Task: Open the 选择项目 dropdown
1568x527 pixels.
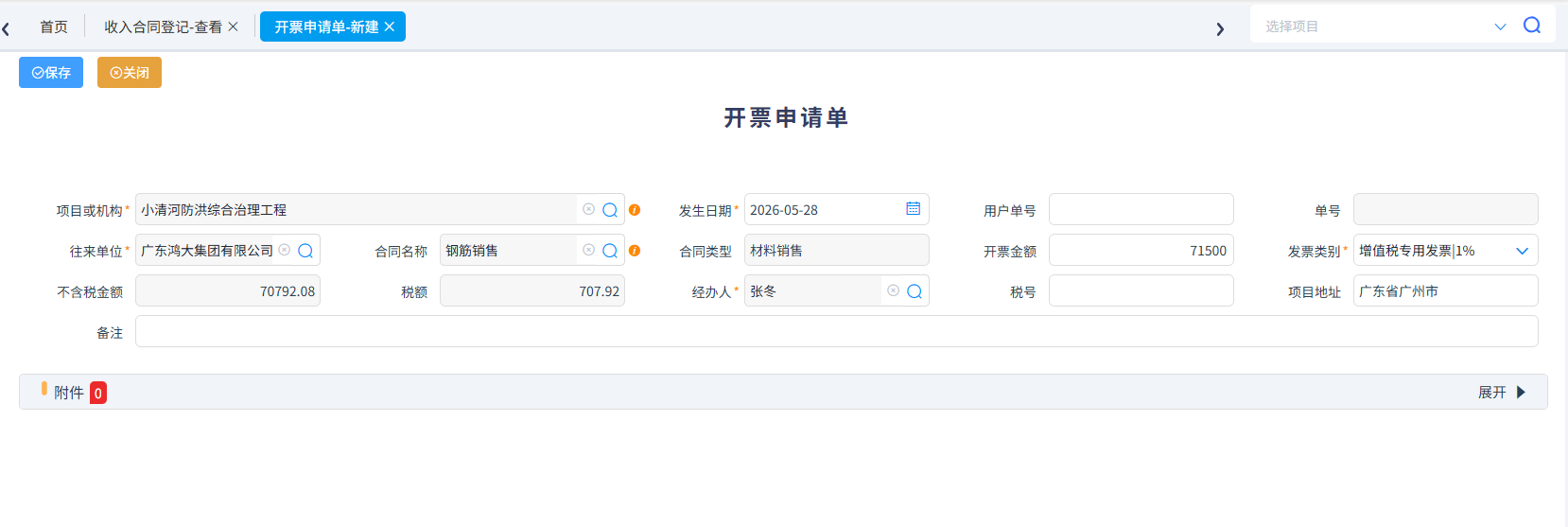Action: click(x=1500, y=26)
